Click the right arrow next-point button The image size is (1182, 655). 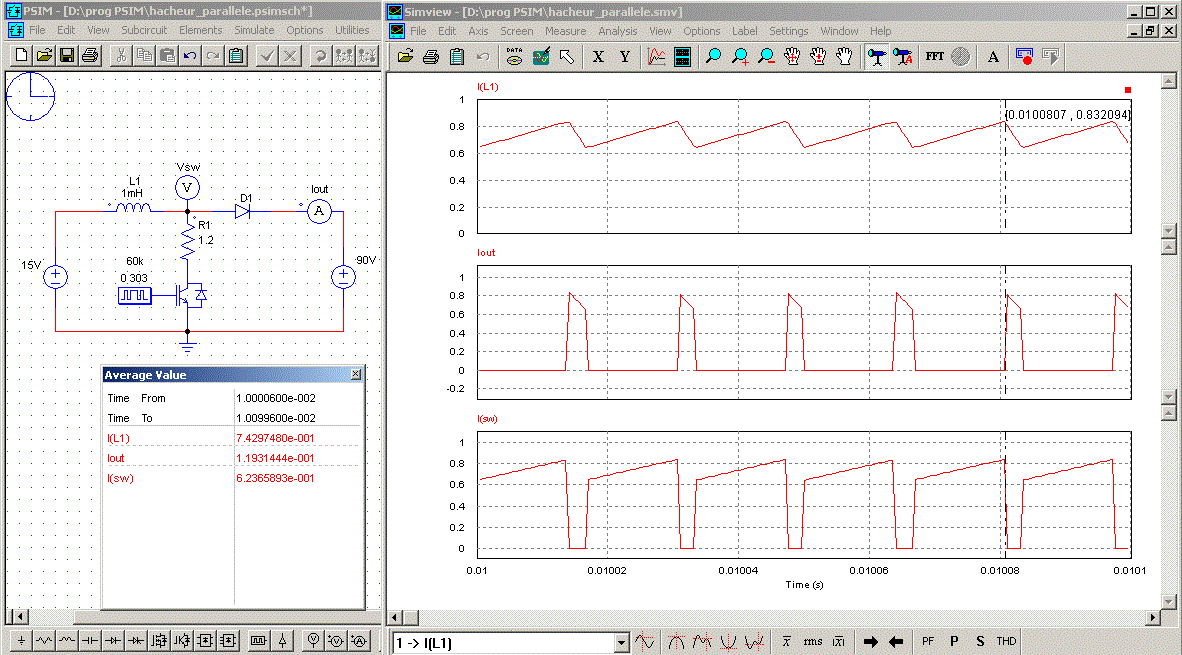870,642
